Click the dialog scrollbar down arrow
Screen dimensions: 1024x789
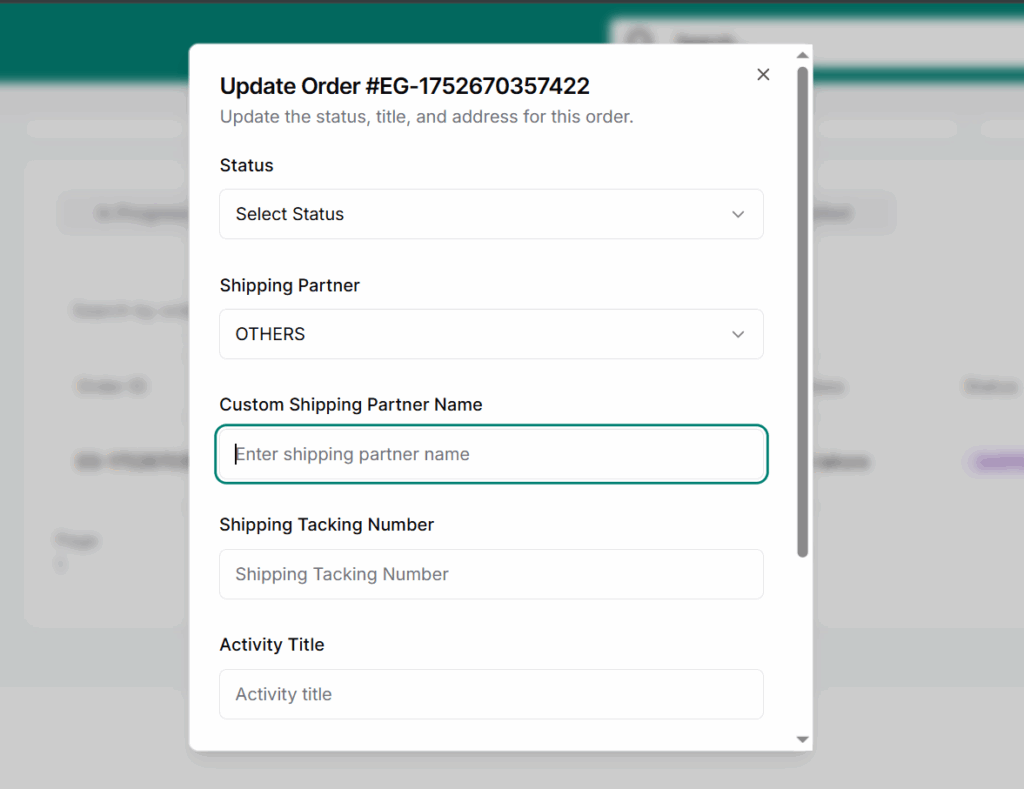pos(802,739)
